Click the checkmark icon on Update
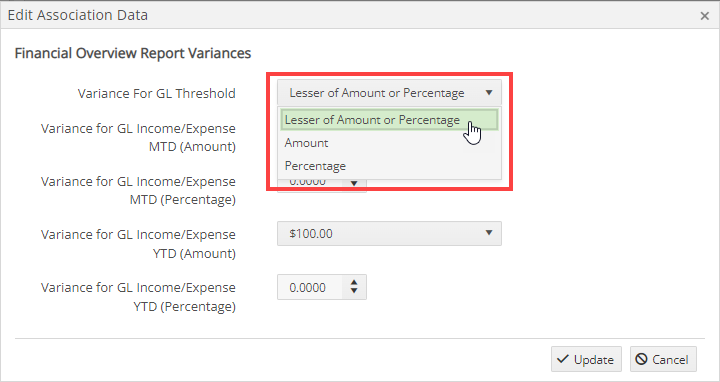The height and width of the screenshot is (382, 720). pos(562,359)
